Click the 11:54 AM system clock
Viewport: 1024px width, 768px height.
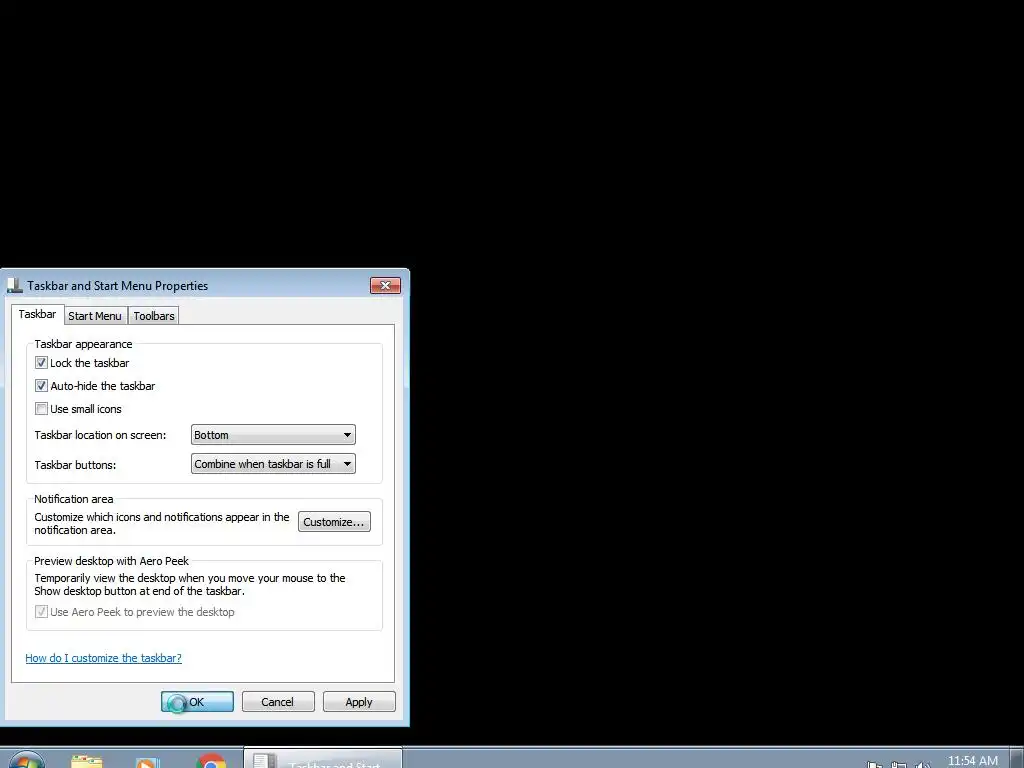click(x=972, y=760)
